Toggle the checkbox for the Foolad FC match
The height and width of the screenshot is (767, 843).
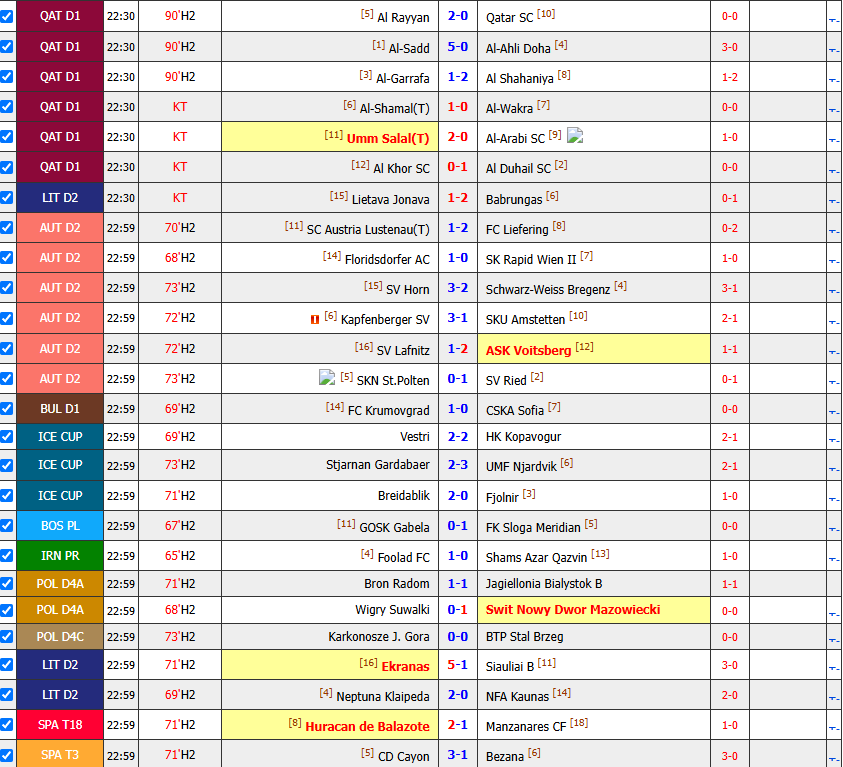pyautogui.click(x=6, y=556)
